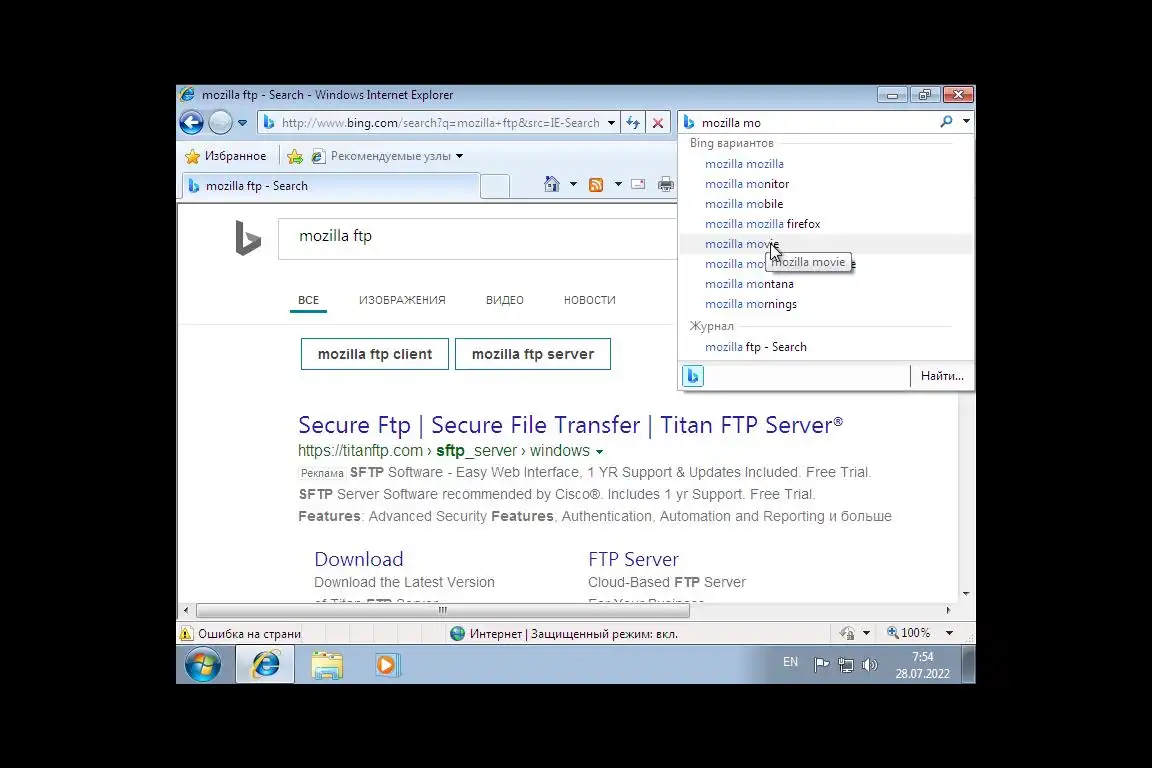Screen dimensions: 1152x768
Task: Expand the zoom level dropdown arrow
Action: pos(949,633)
